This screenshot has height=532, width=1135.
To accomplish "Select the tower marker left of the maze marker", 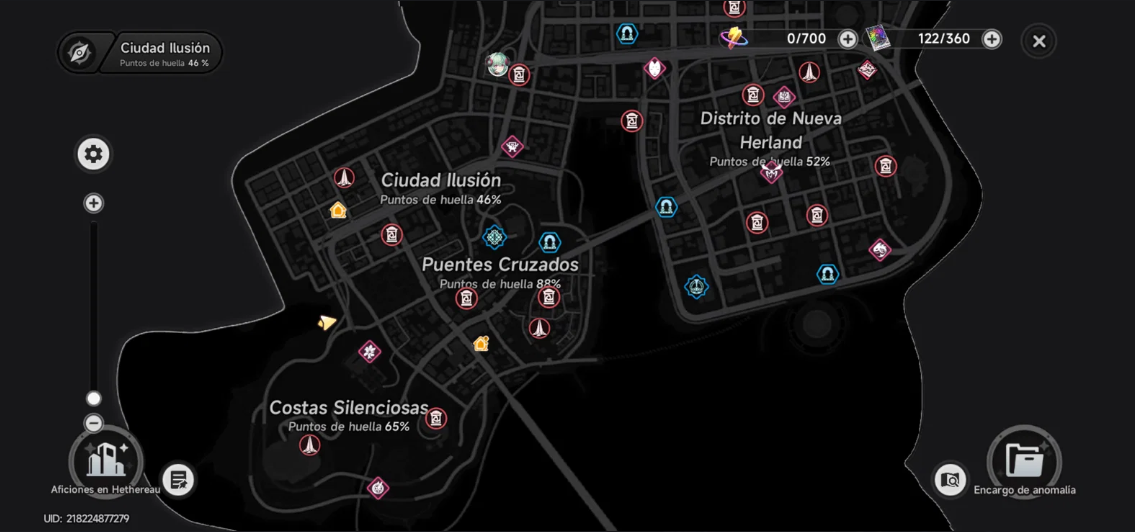I will (809, 72).
